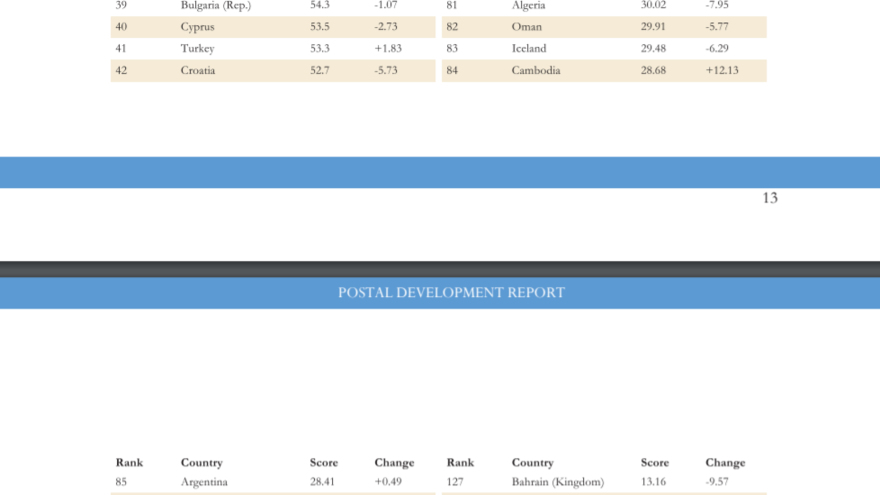880x495 pixels.
Task: Select Argentina's 28.41 score value
Action: point(322,482)
